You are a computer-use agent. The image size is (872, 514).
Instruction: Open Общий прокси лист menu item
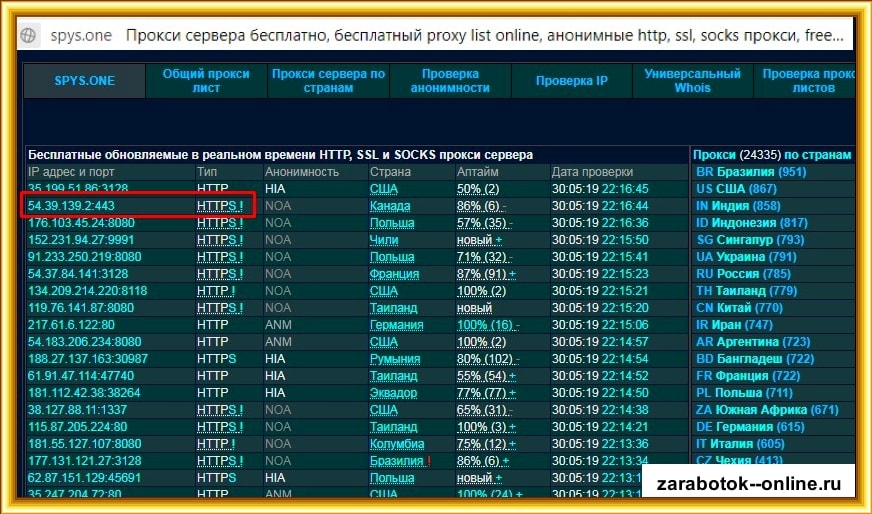click(x=206, y=81)
